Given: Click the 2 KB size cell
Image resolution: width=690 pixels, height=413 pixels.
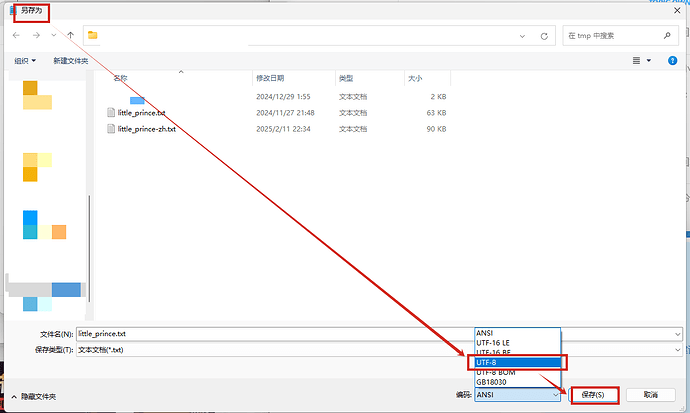Looking at the screenshot, I should click(438, 97).
